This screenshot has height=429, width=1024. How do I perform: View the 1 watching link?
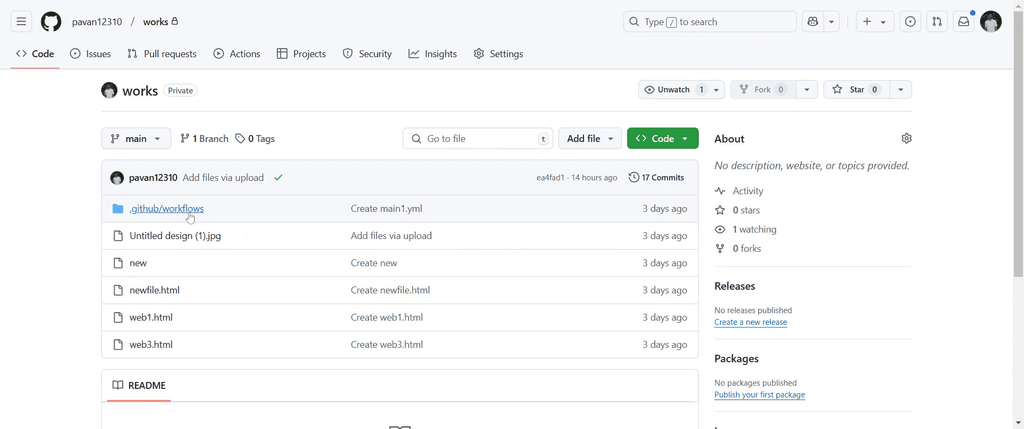745,229
